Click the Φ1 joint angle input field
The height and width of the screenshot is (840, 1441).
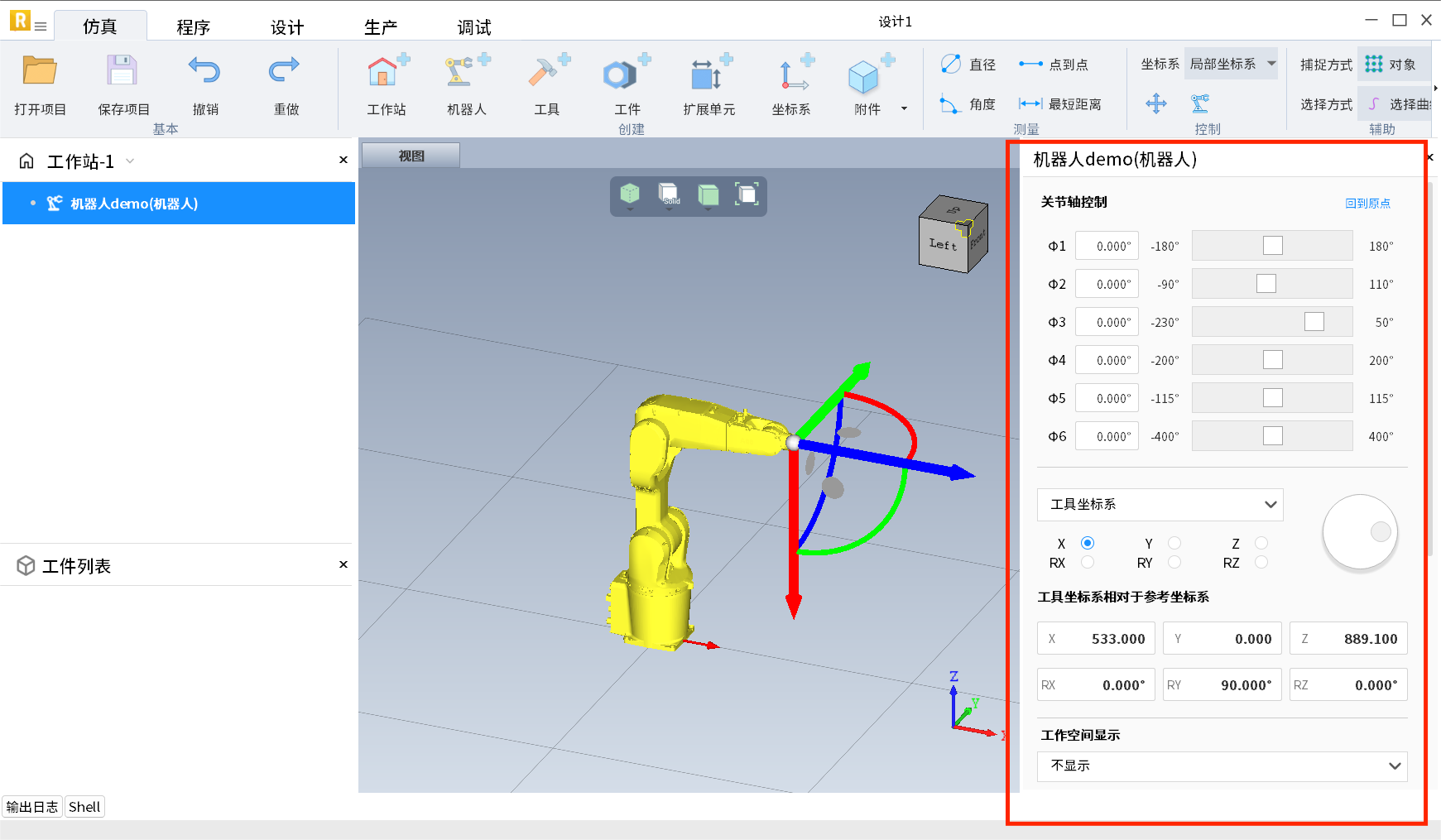[1107, 247]
